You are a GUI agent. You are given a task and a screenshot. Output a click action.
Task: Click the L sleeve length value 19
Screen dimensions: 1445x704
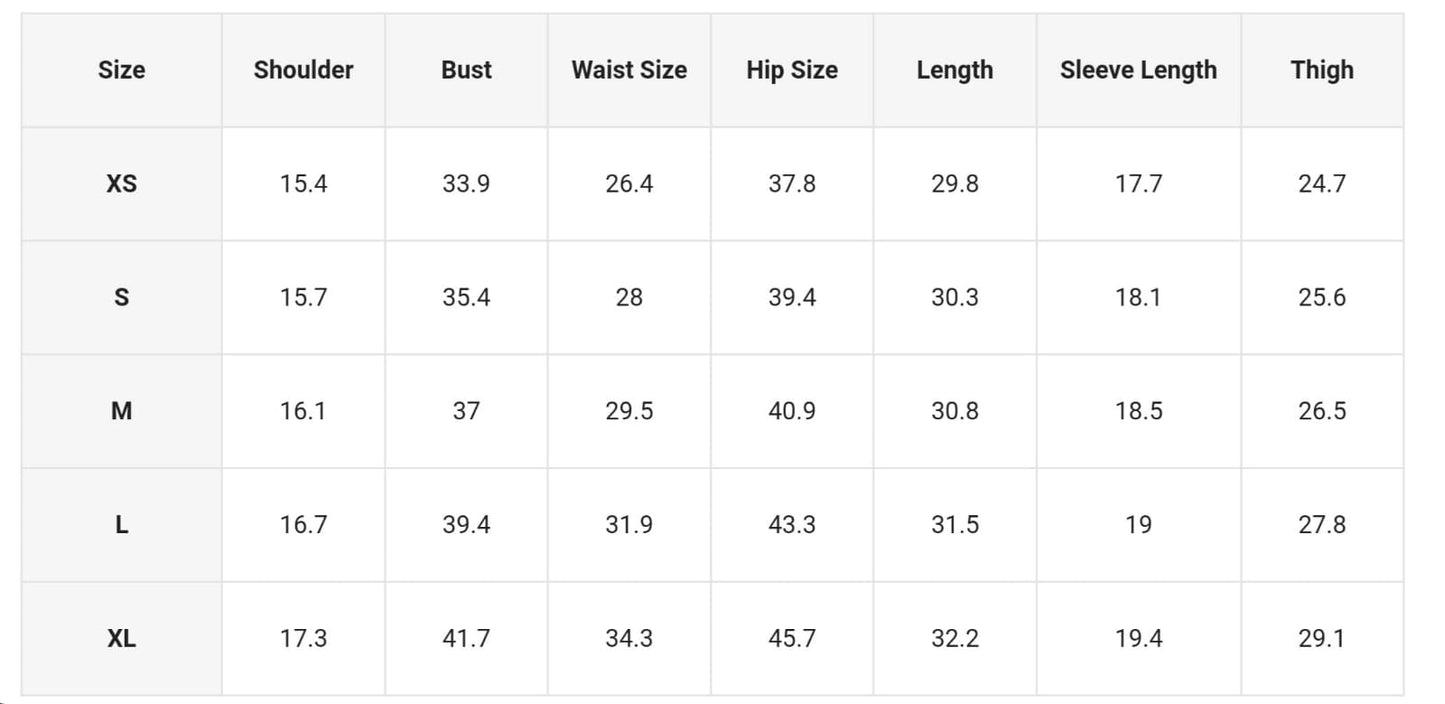tap(1138, 525)
